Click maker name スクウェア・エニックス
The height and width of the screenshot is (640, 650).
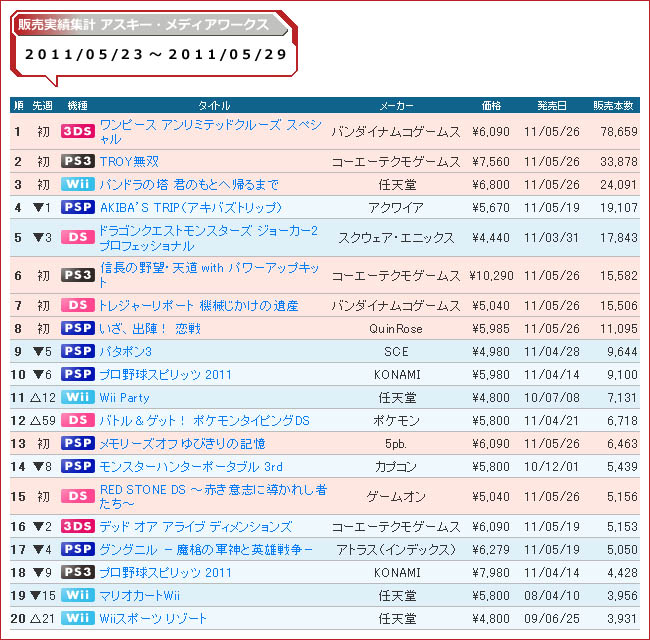pos(396,238)
